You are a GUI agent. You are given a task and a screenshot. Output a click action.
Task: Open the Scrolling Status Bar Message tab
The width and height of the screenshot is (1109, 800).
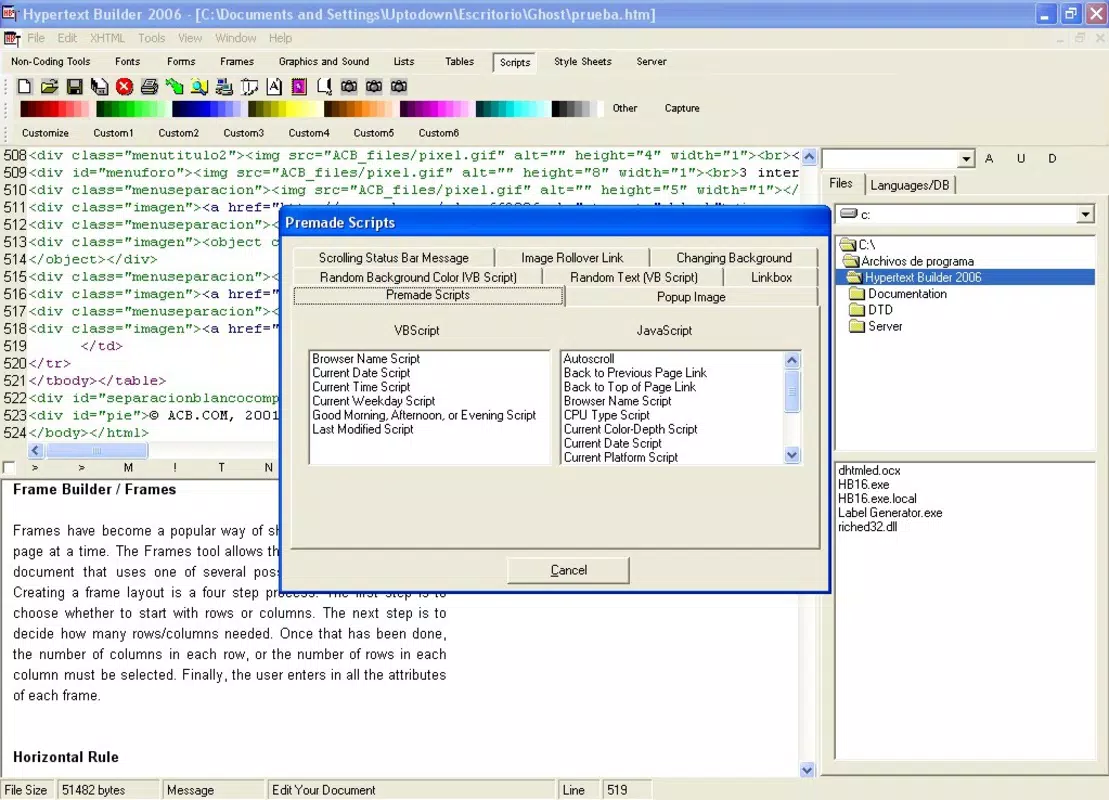tap(393, 257)
